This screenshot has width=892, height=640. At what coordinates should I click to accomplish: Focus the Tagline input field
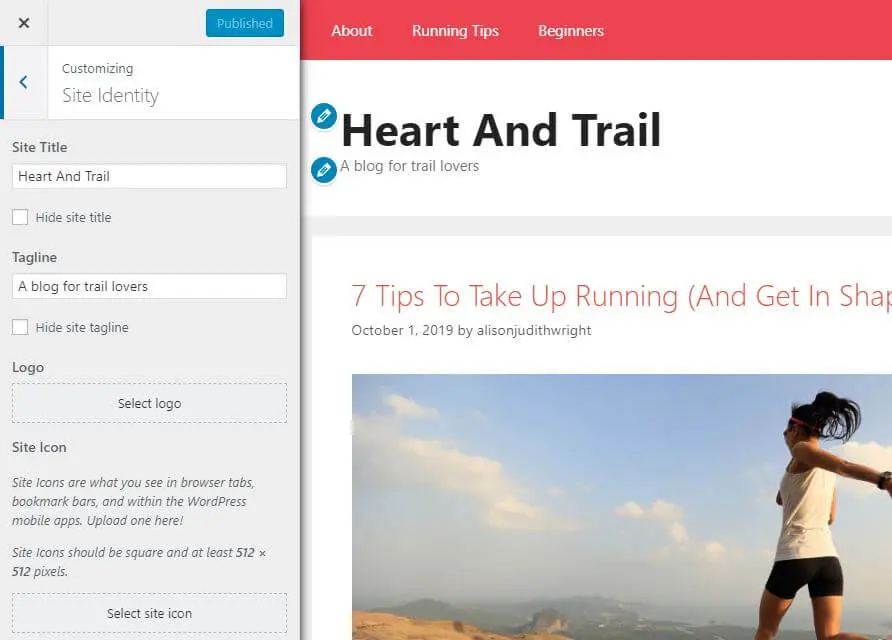150,286
